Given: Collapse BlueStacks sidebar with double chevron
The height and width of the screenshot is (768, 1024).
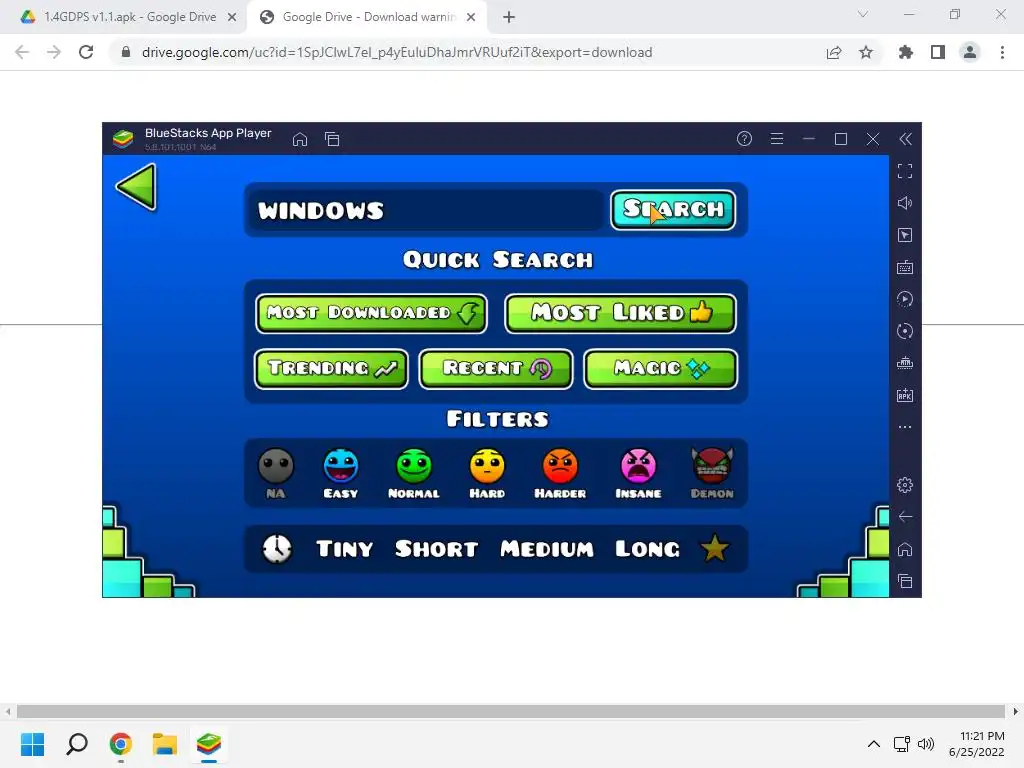Looking at the screenshot, I should pos(905,138).
